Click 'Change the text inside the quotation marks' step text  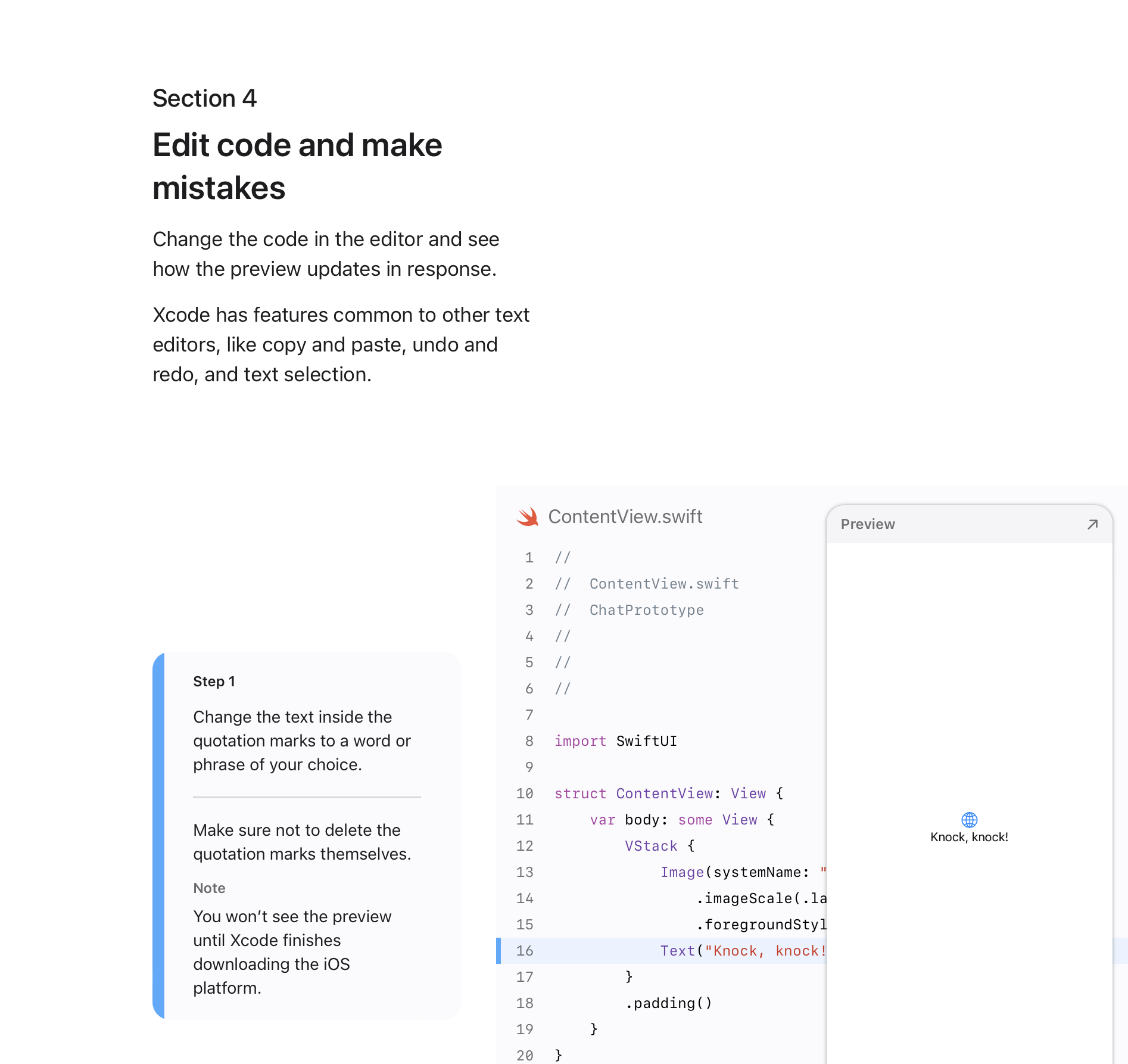click(302, 741)
